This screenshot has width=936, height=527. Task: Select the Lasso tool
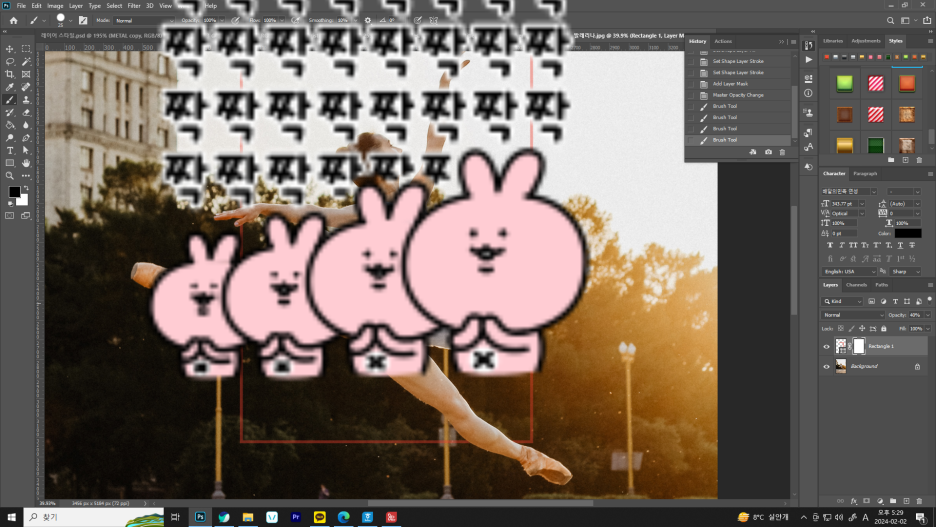tap(10, 61)
